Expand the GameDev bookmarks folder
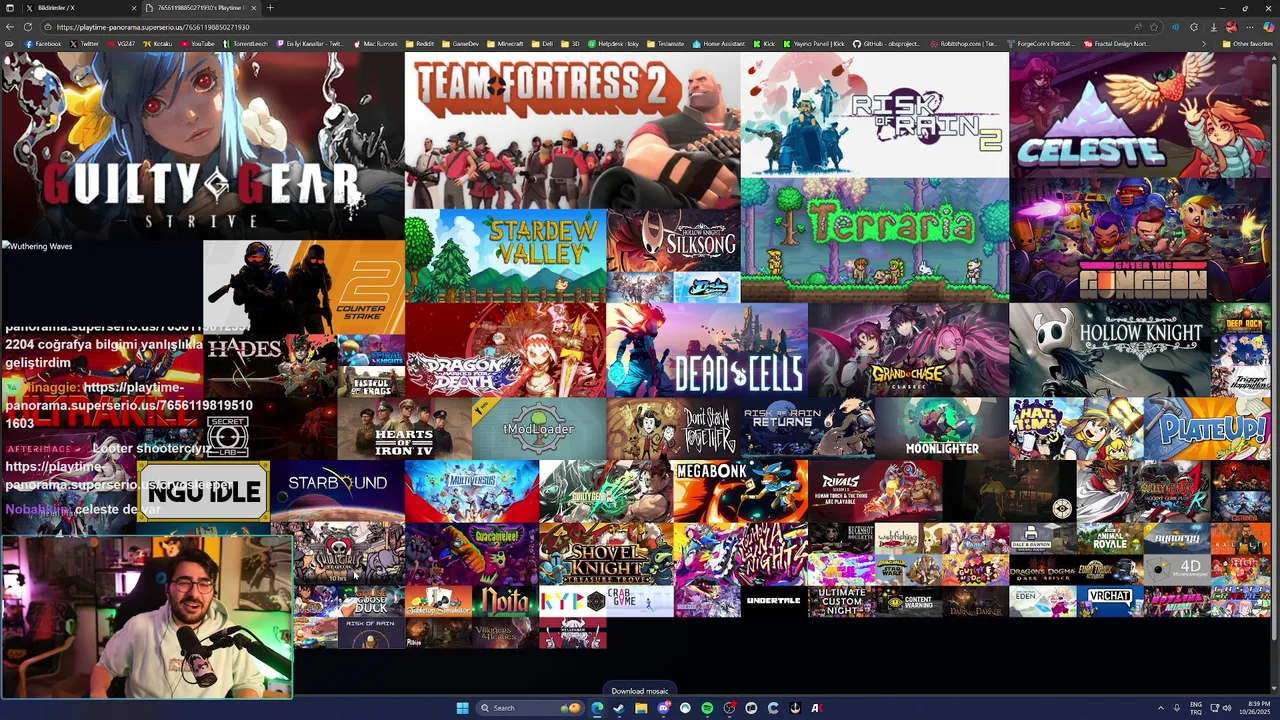This screenshot has width=1280, height=720. tap(460, 44)
